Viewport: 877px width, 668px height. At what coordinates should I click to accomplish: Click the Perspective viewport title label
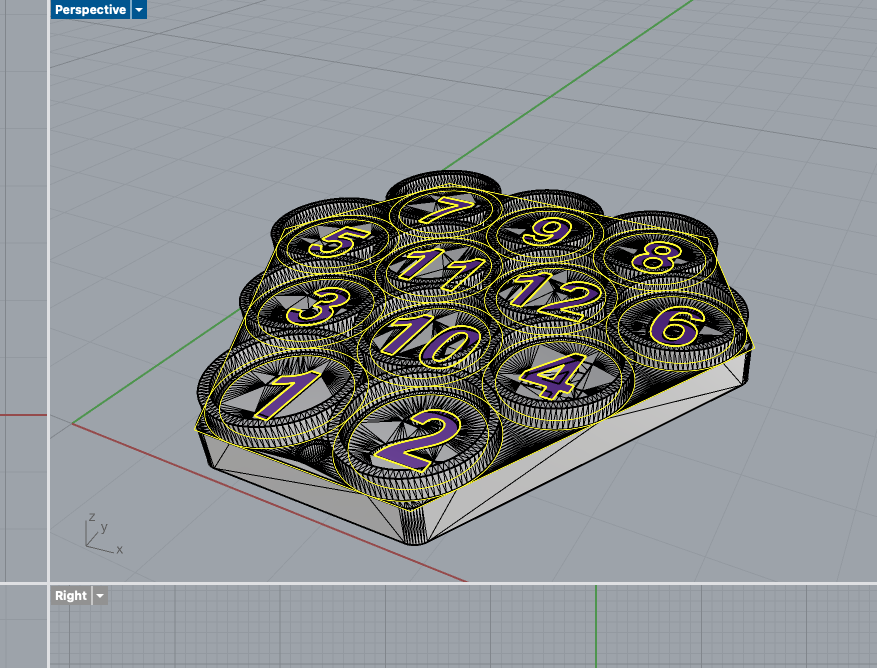pos(90,10)
